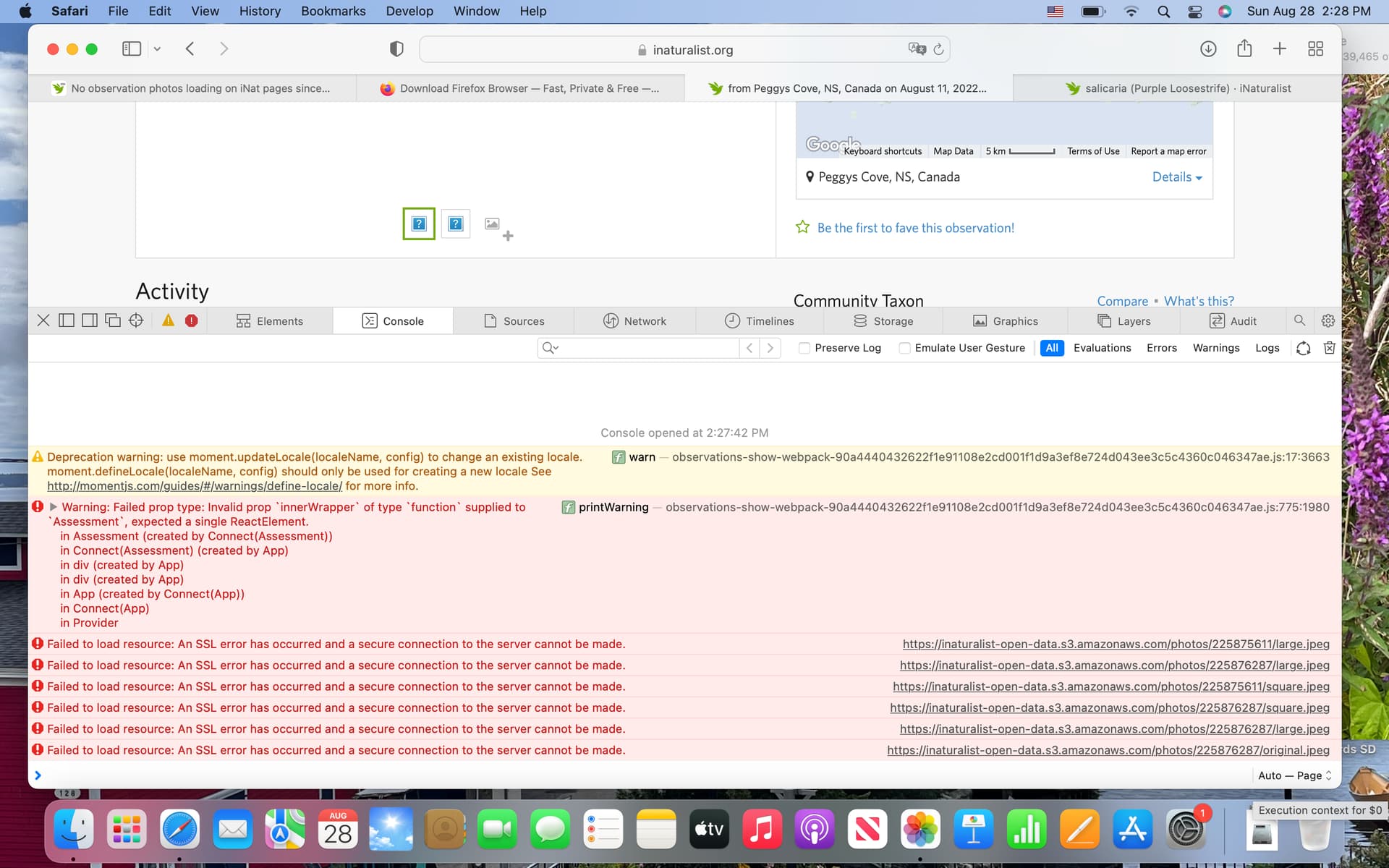Open inspector search magnifier
This screenshot has height=868, width=1389.
point(1299,320)
